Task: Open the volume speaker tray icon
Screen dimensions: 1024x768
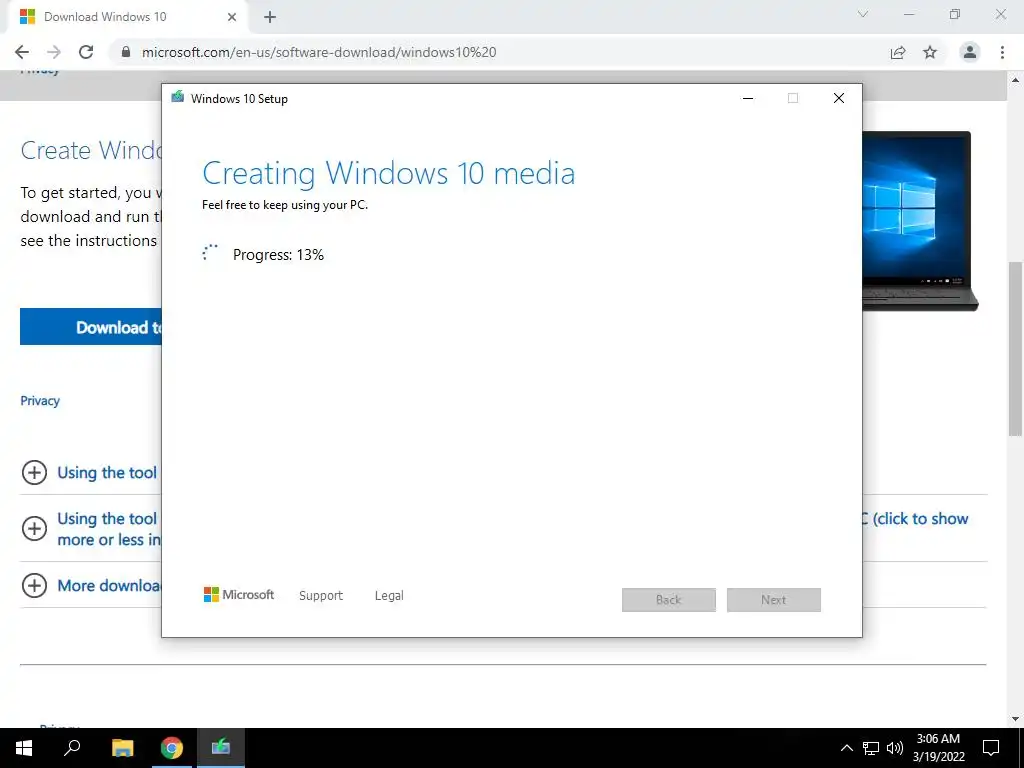Action: (895, 748)
